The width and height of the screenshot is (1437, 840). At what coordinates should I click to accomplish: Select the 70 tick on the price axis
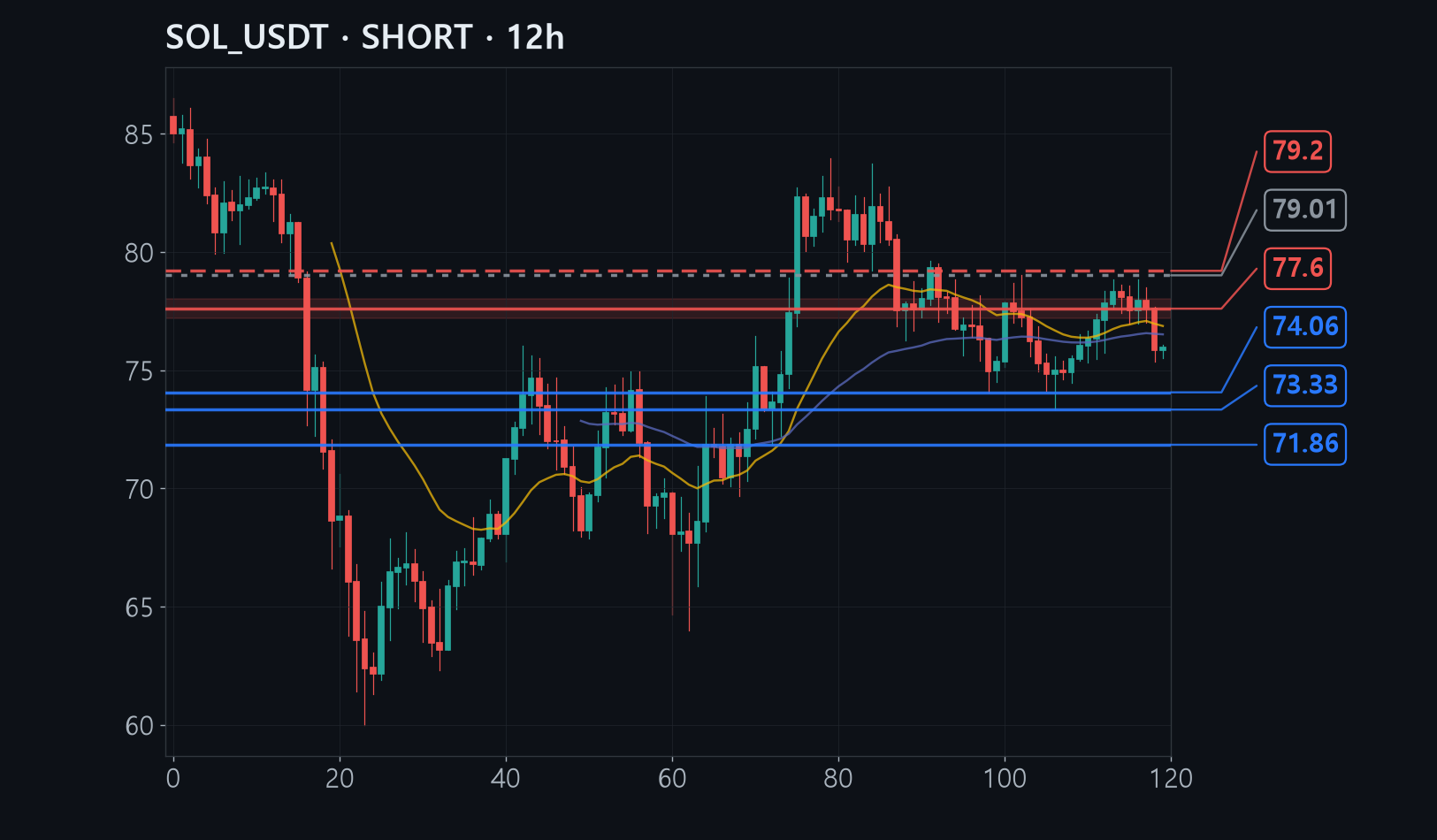[x=139, y=490]
